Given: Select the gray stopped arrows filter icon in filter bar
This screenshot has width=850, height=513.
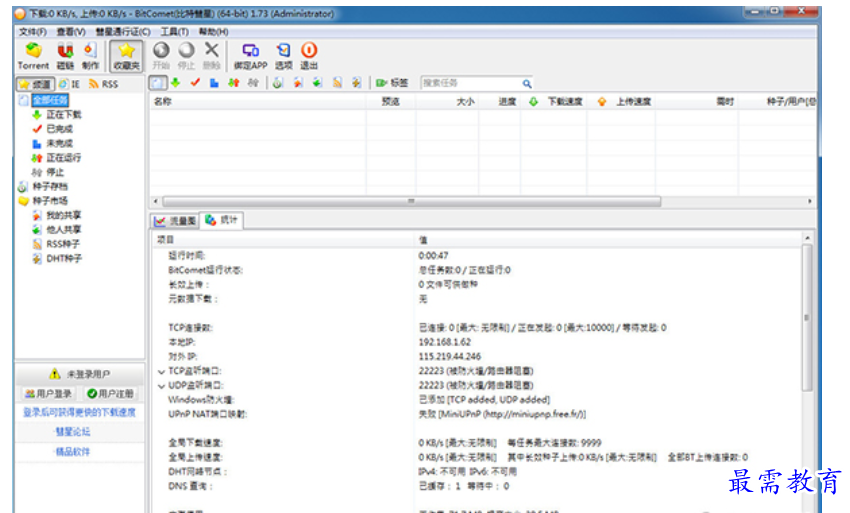Looking at the screenshot, I should click(x=253, y=83).
